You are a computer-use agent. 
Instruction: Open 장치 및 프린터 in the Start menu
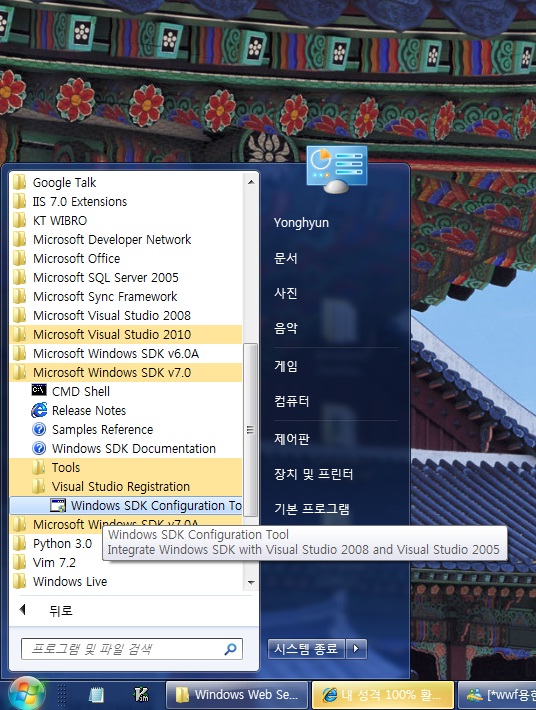tap(313, 474)
